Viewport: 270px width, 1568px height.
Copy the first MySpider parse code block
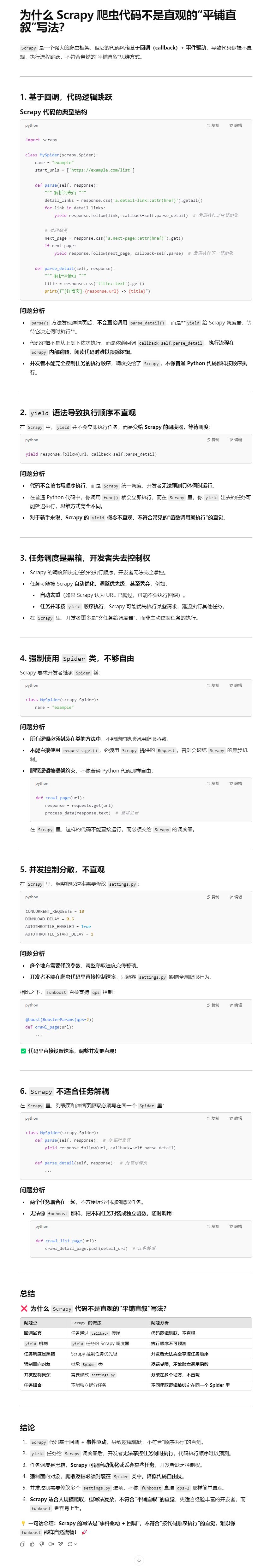pyautogui.click(x=213, y=125)
